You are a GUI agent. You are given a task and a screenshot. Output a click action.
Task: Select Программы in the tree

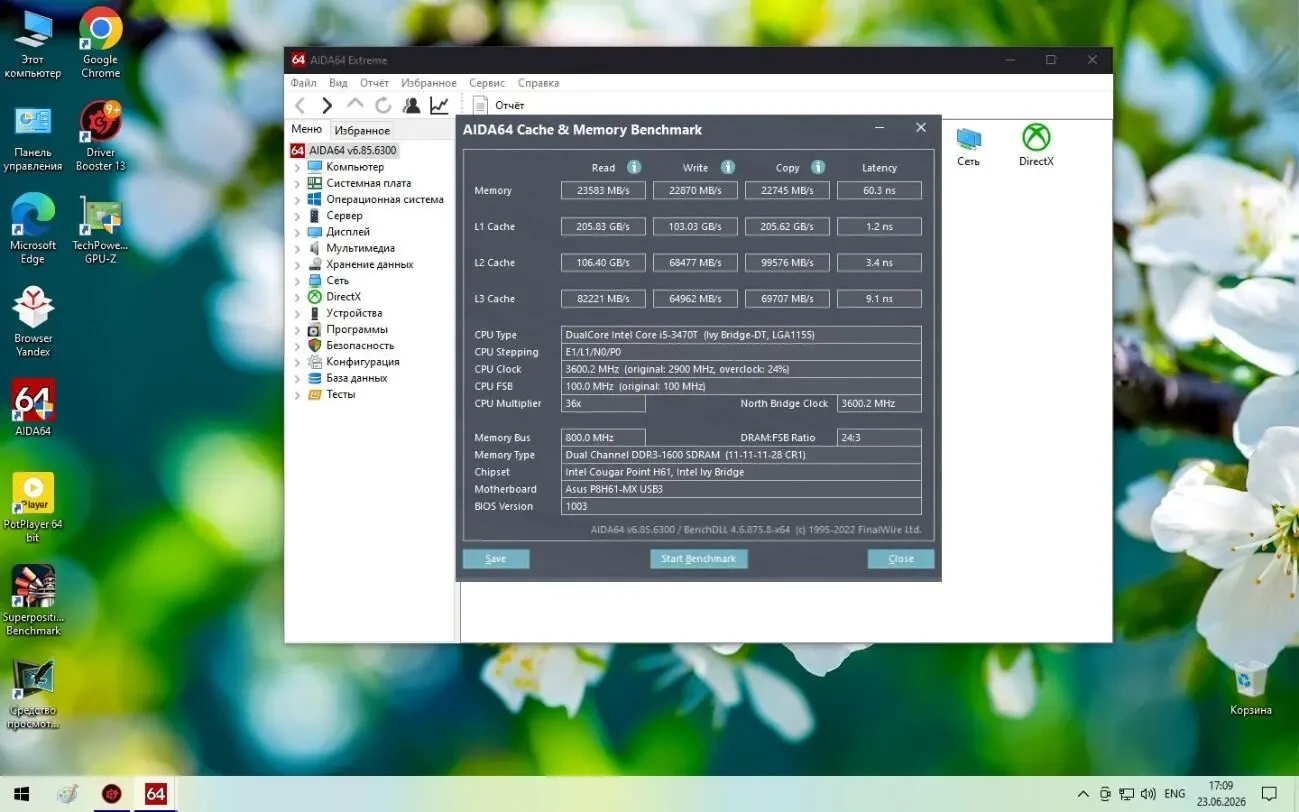(356, 329)
